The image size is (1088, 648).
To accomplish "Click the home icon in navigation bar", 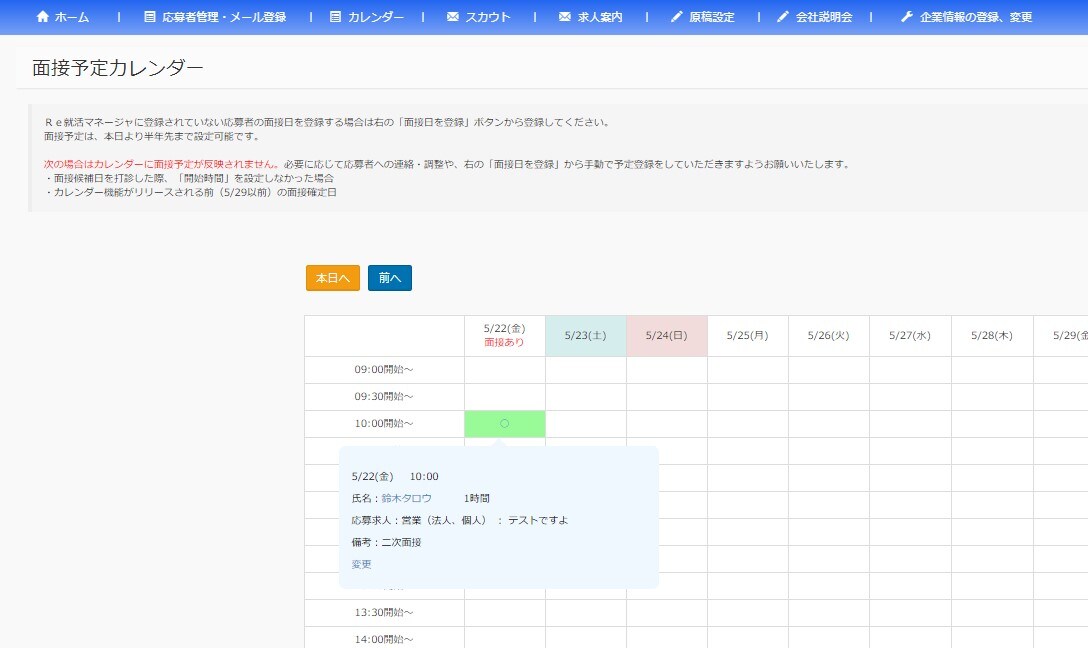I will 42,17.
